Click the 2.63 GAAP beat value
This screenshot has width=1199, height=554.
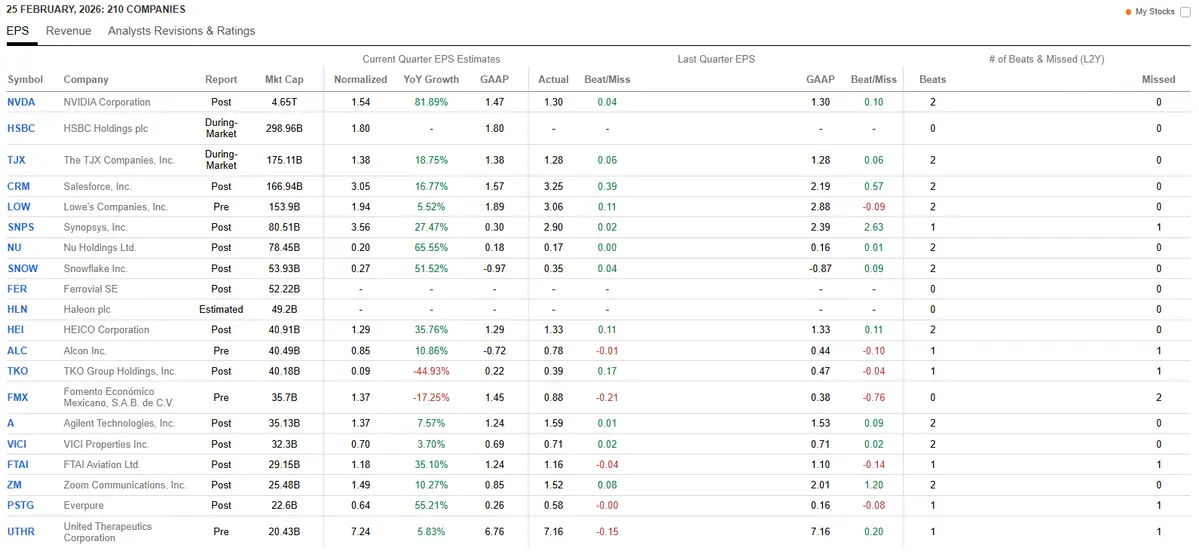[872, 227]
